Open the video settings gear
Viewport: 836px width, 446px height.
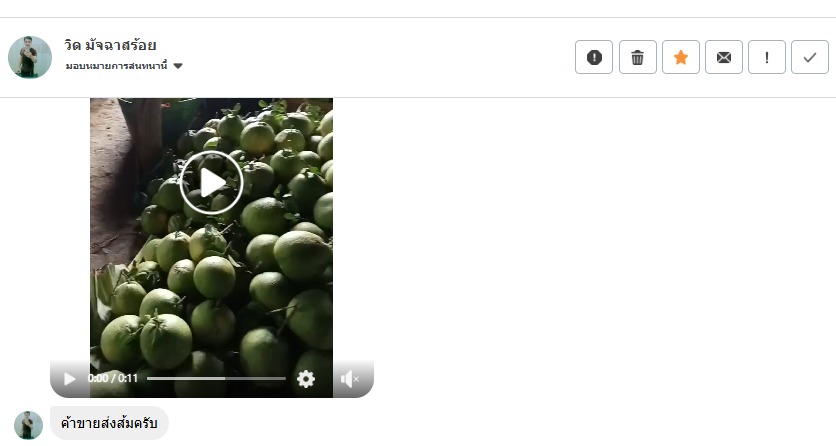(306, 379)
